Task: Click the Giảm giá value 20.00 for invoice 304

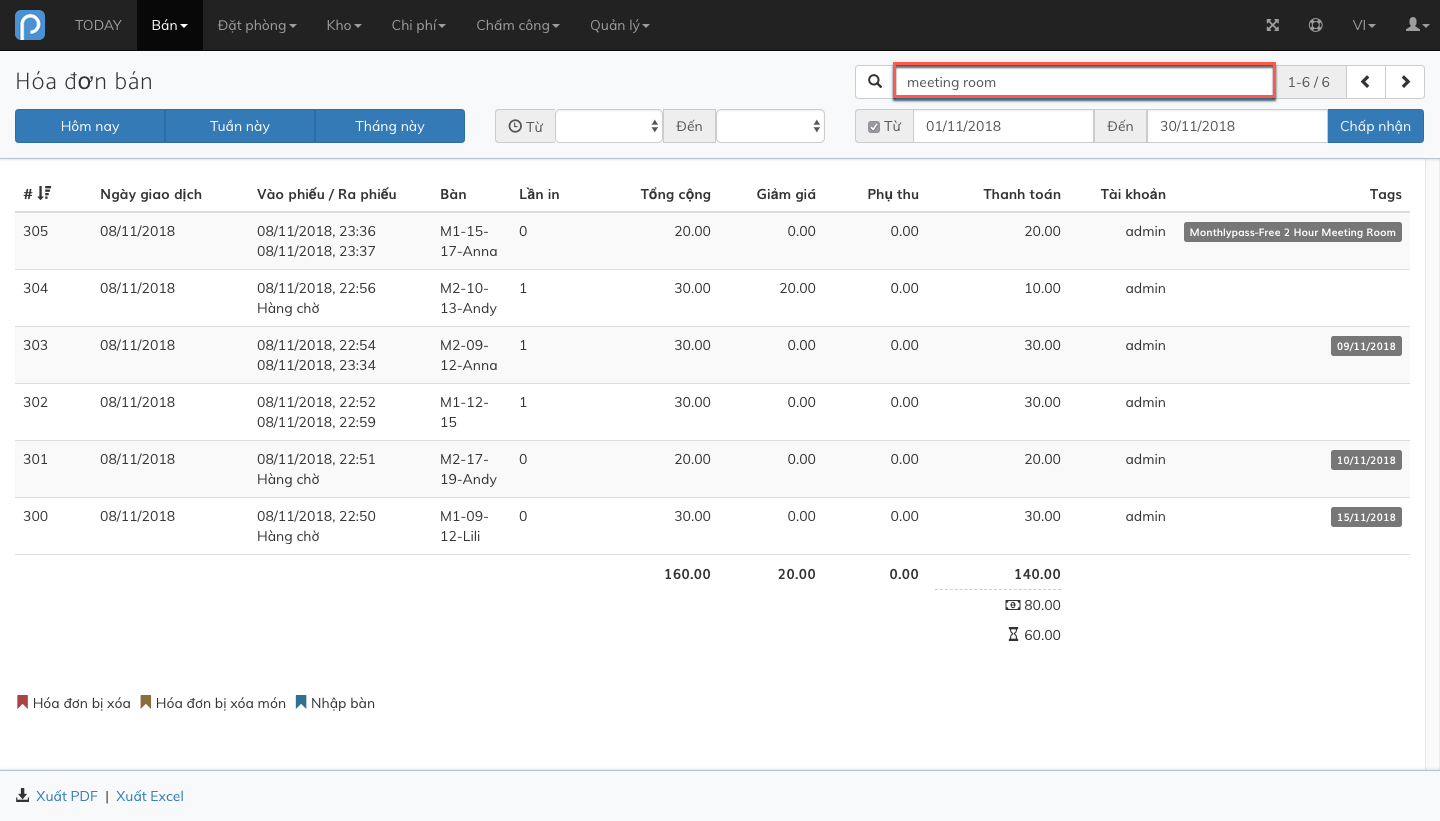Action: (798, 288)
